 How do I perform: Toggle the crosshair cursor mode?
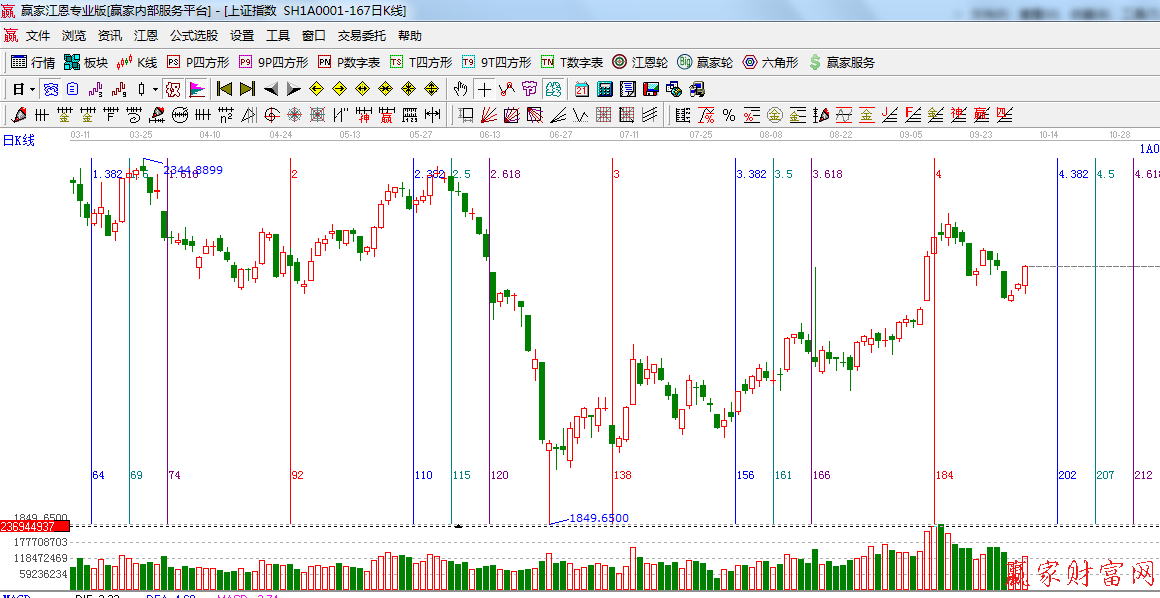(484, 89)
